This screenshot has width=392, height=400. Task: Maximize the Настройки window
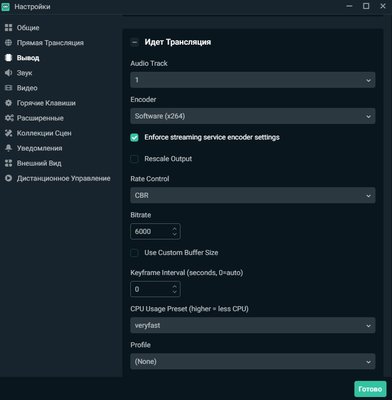pos(366,6)
